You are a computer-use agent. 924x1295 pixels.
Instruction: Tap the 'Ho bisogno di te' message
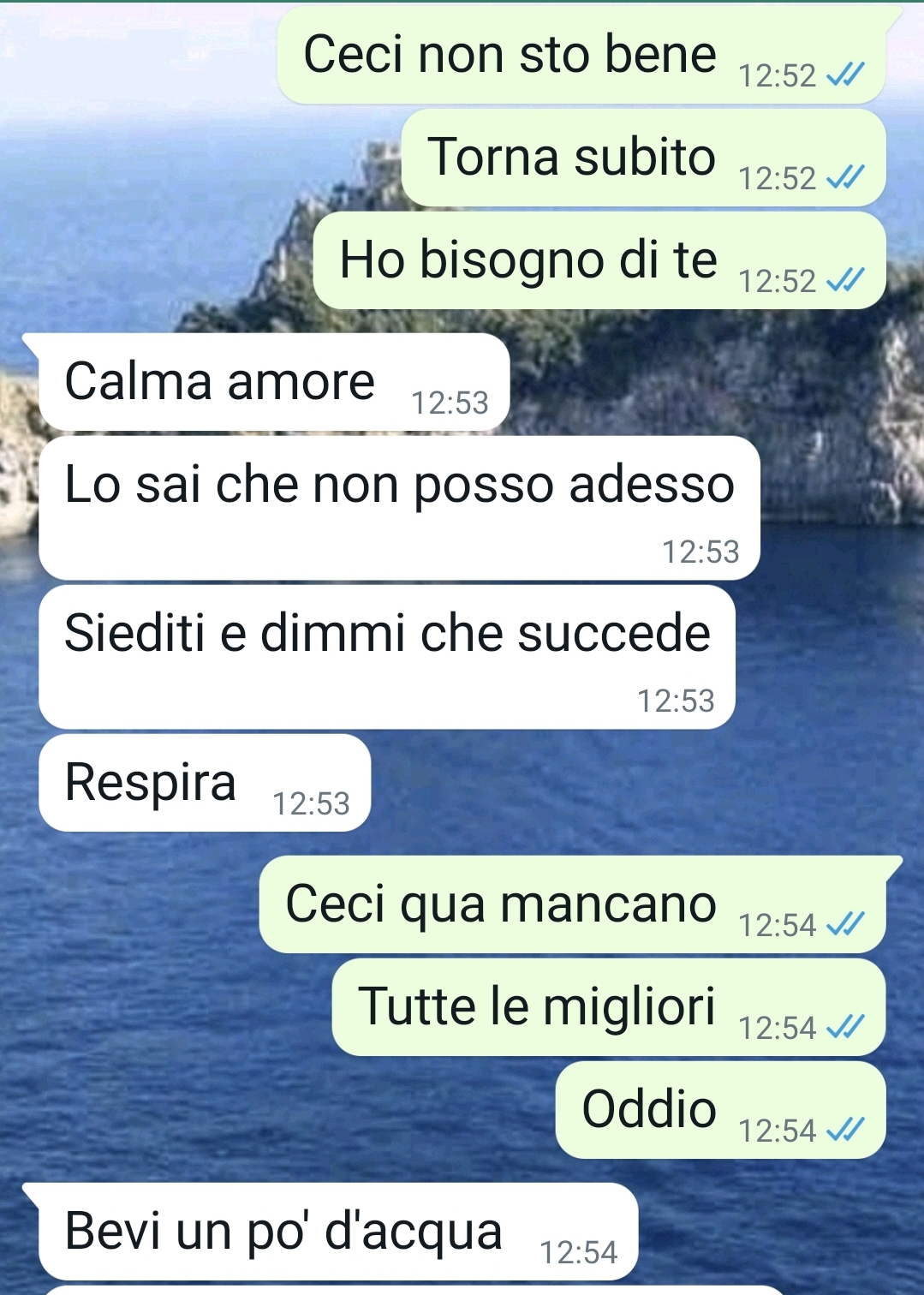pos(599,260)
